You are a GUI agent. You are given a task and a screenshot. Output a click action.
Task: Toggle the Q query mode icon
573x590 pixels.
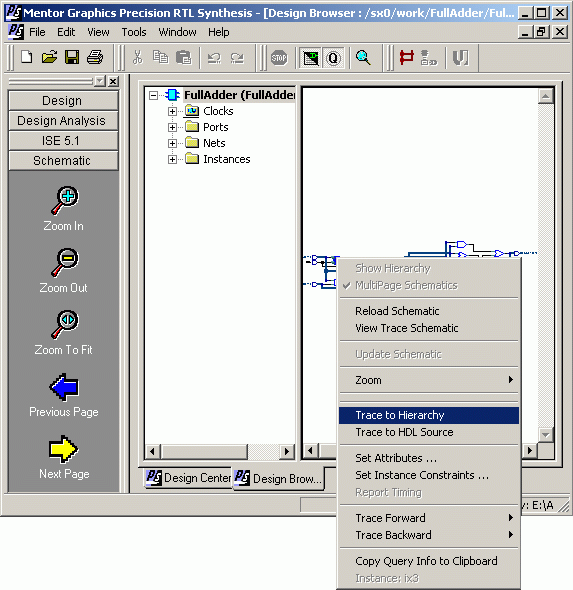coord(333,58)
